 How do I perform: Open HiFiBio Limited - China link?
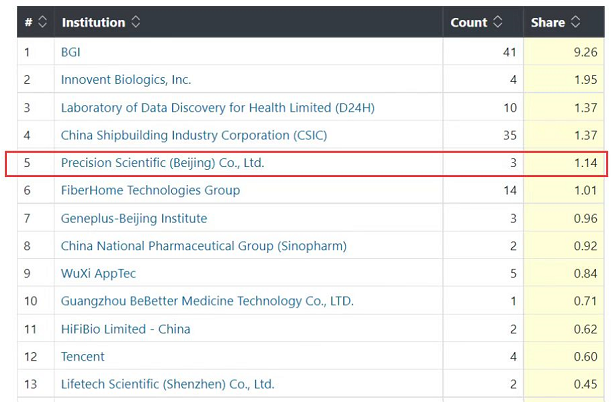click(126, 329)
